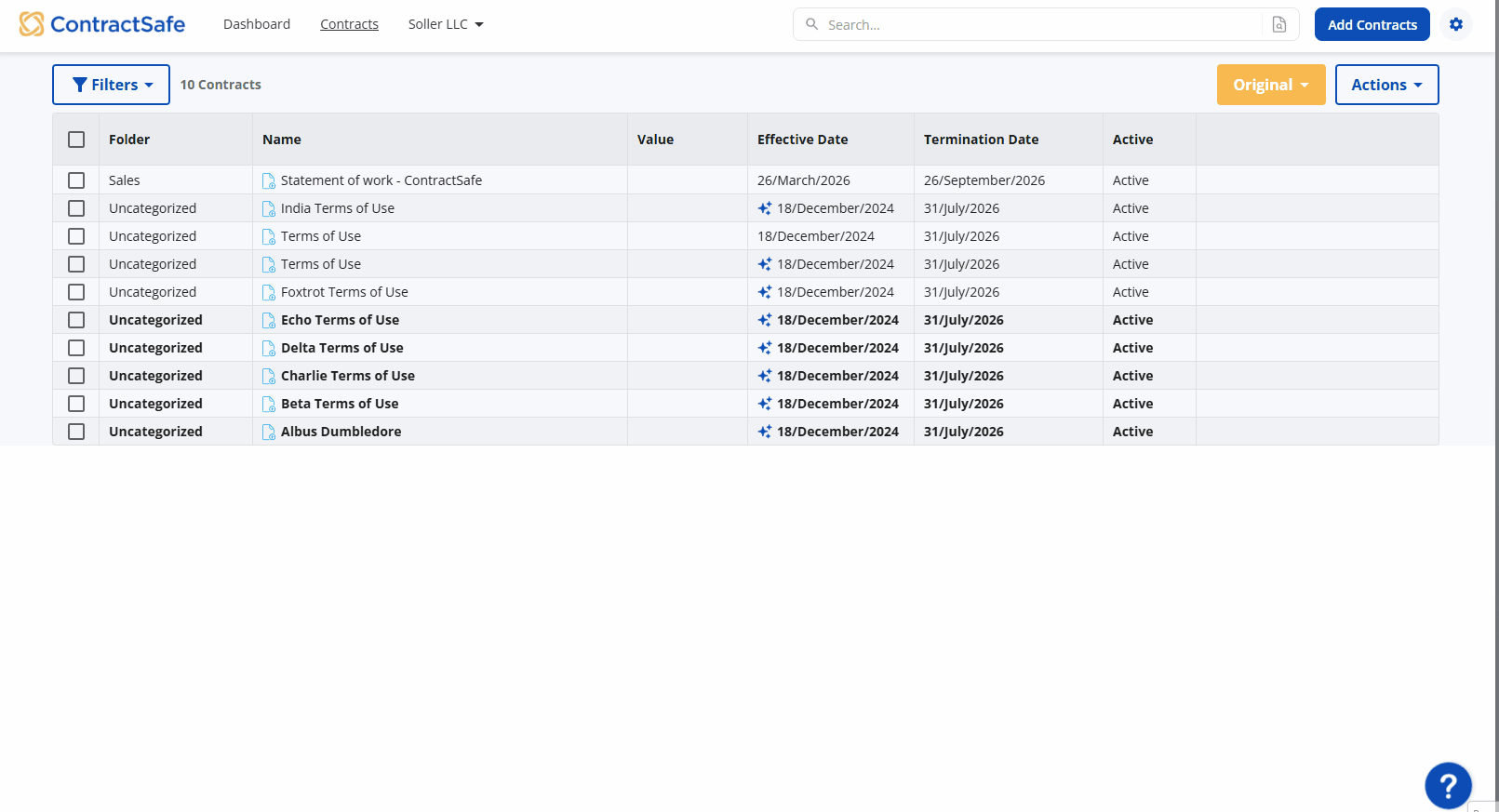
Task: Click document icon beside Albus Dumbledore
Action: [x=269, y=432]
